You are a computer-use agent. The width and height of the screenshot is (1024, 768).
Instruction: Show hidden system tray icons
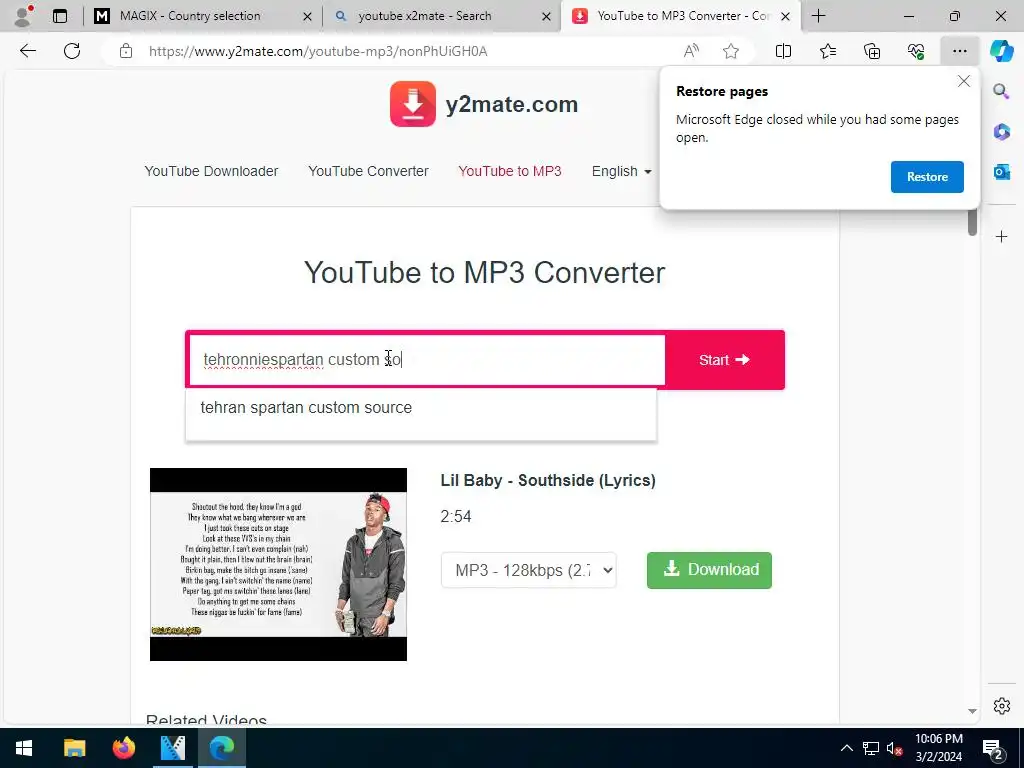tap(846, 748)
